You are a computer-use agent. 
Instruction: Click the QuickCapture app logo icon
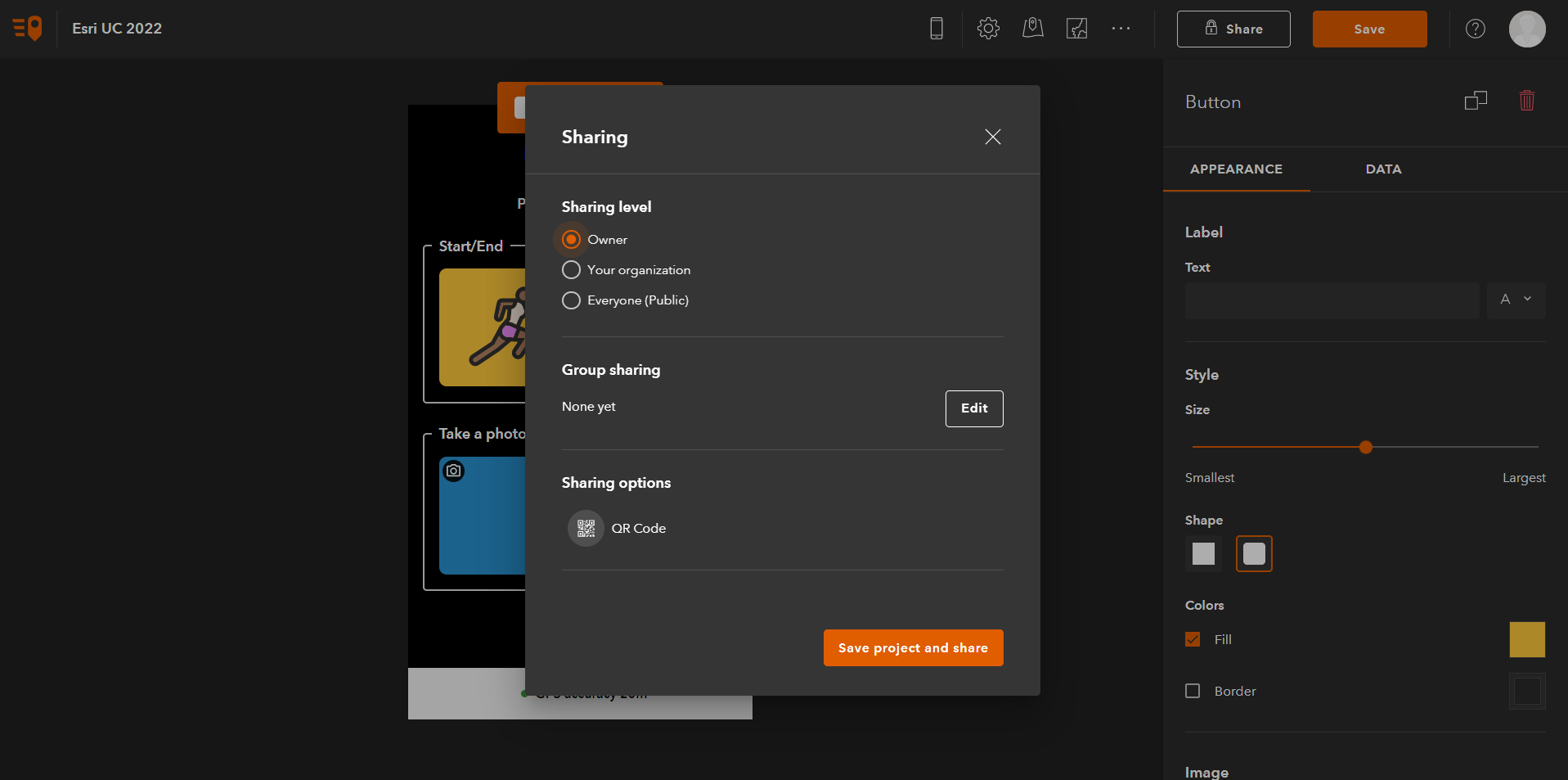click(28, 28)
